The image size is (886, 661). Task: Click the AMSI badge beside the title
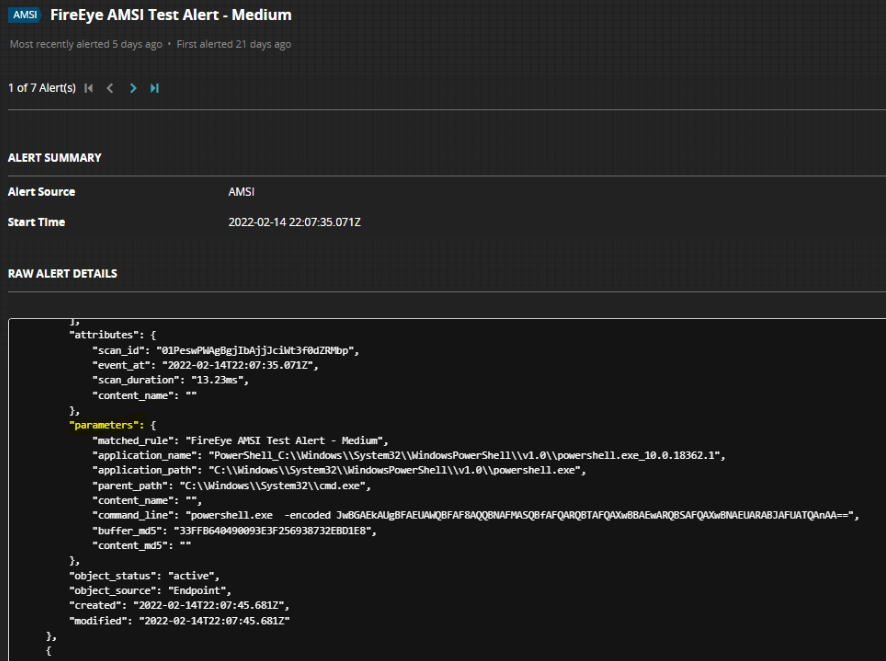25,15
